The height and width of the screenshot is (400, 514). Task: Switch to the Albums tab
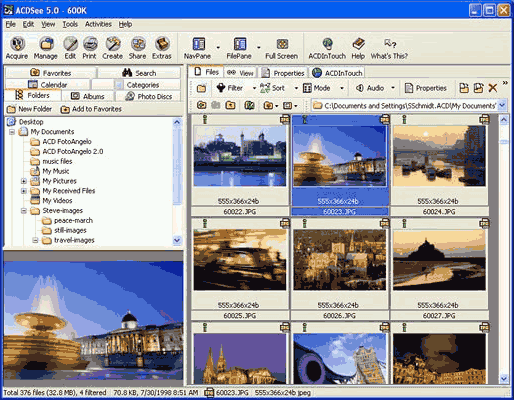click(88, 96)
